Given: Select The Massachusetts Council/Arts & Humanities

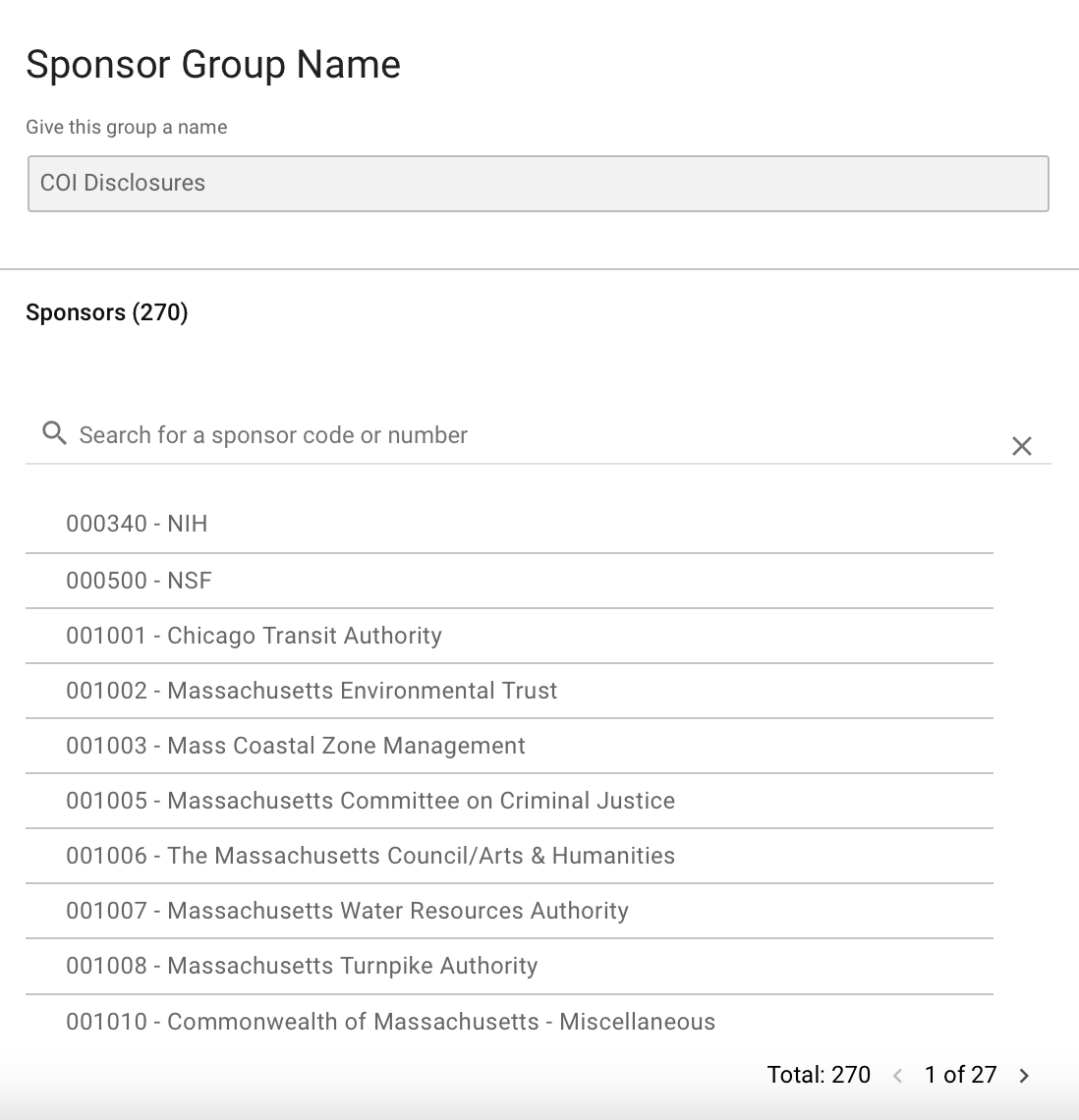Looking at the screenshot, I should coord(370,856).
